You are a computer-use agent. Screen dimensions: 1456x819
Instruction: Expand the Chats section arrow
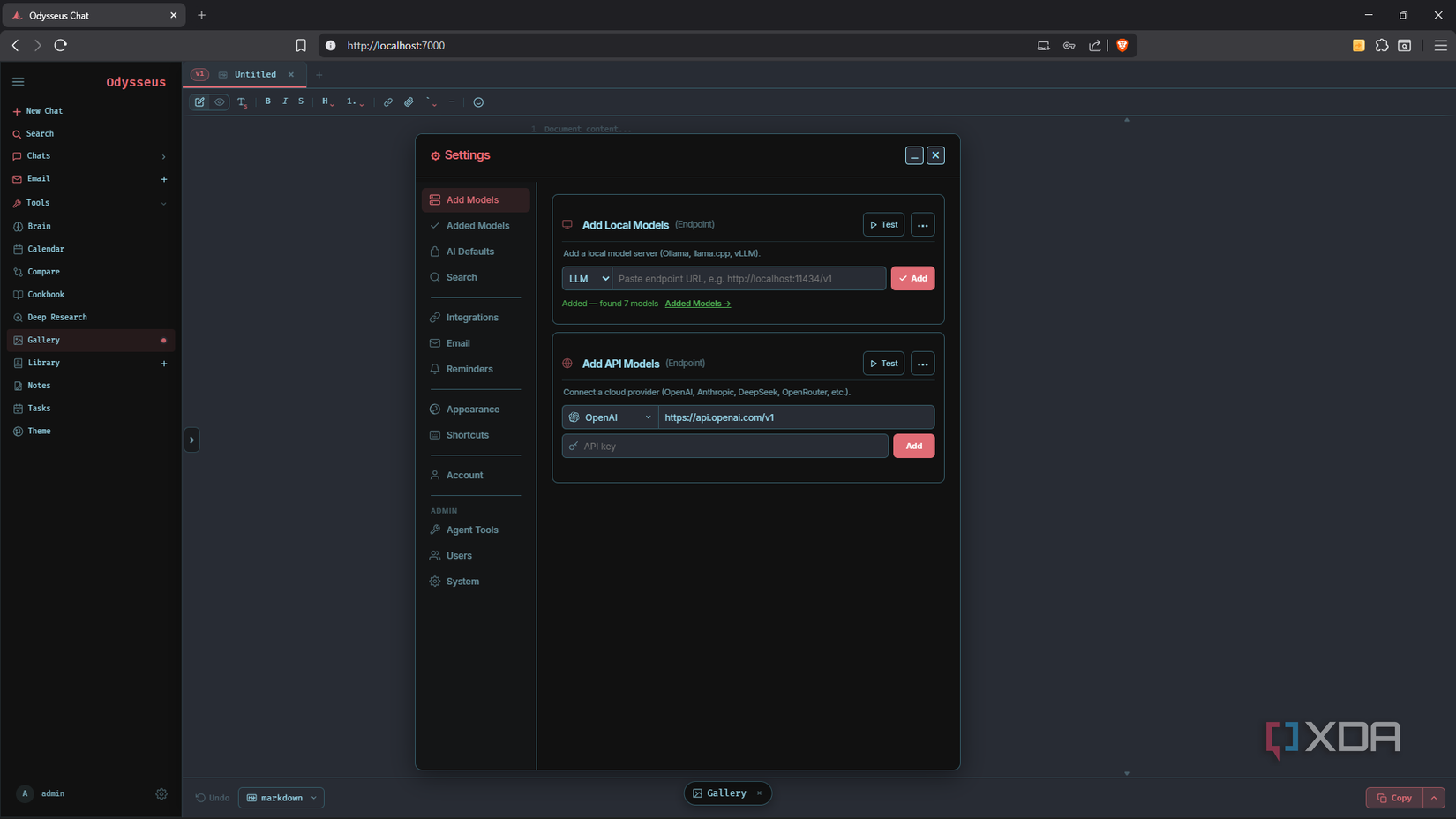163,156
